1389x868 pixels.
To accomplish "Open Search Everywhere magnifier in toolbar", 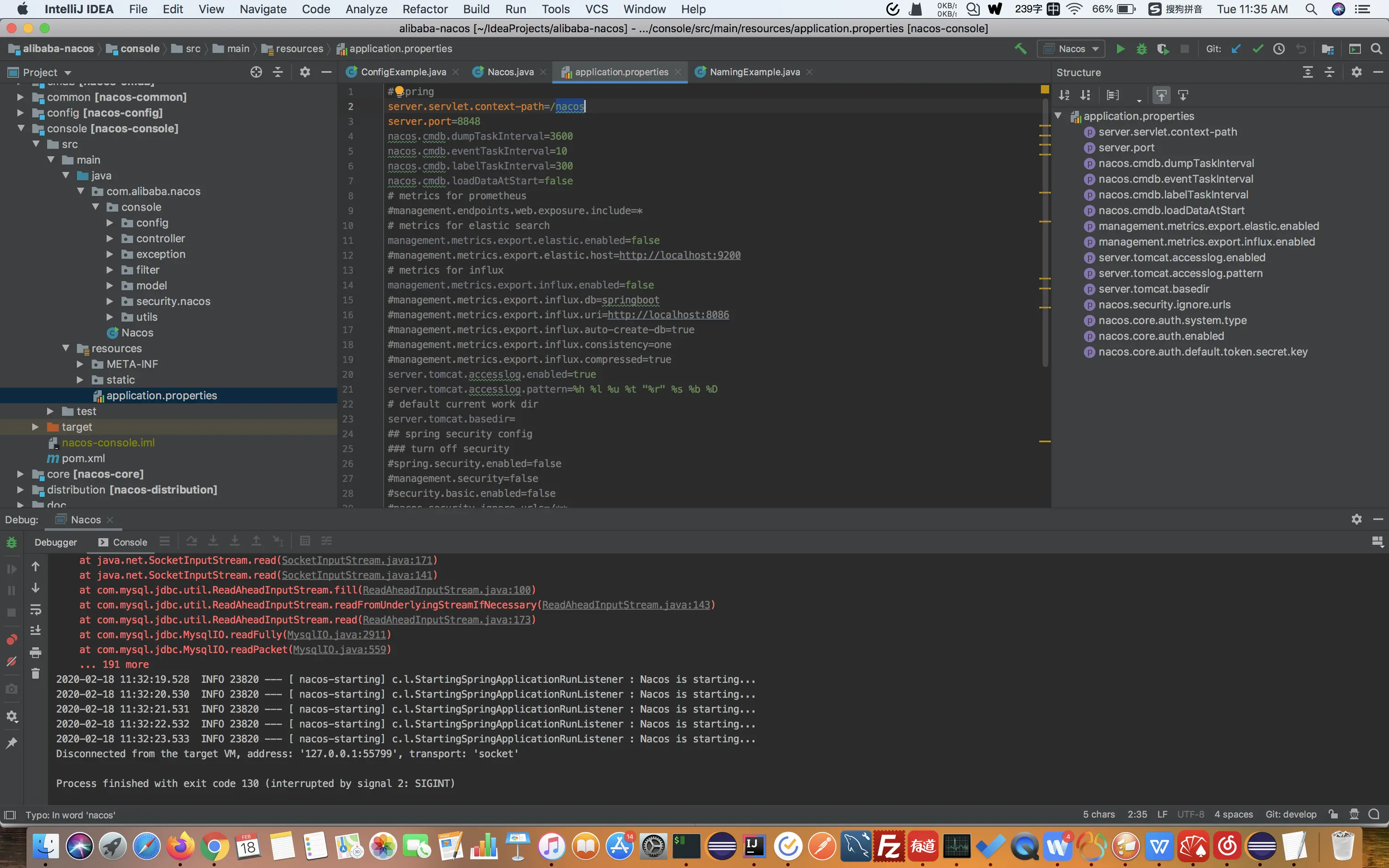I will pos(1377,49).
